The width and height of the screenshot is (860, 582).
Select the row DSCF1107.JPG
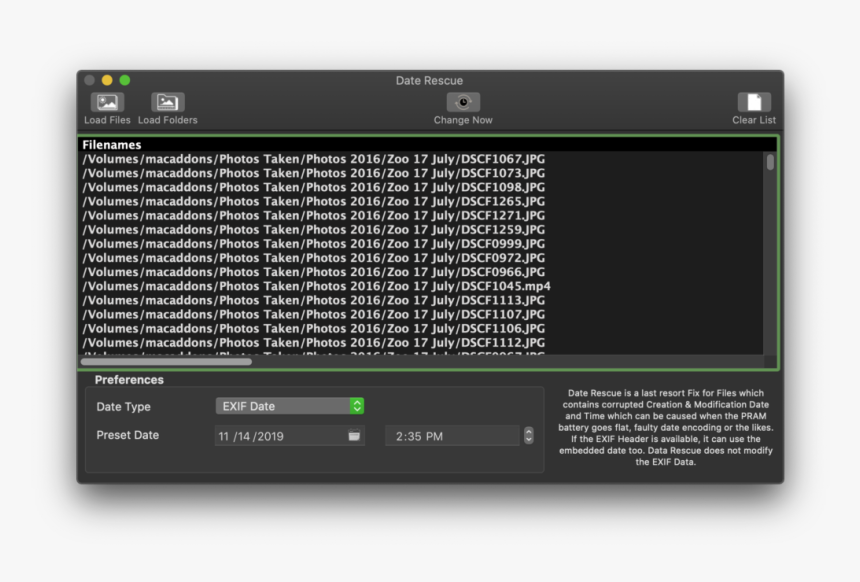click(x=421, y=314)
